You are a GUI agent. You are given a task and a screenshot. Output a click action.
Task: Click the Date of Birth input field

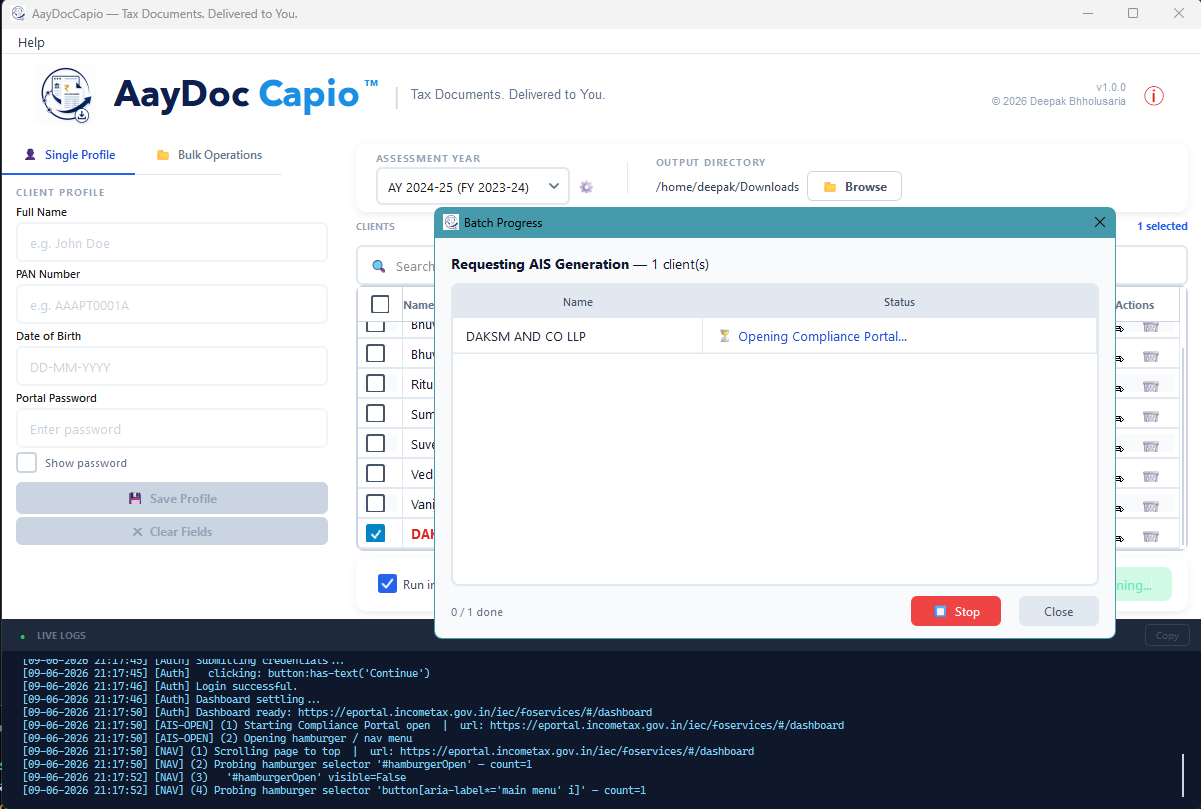point(172,367)
